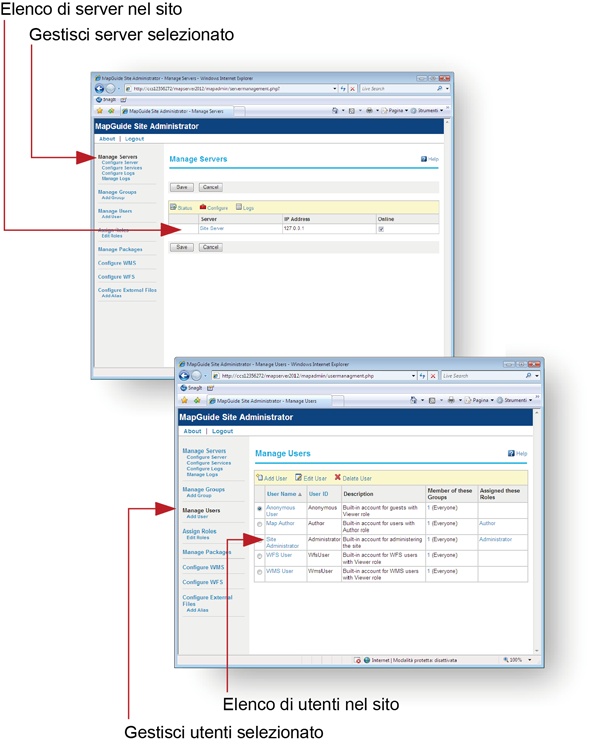Click the red Configure toolbox icon
This screenshot has width=600, height=744.
click(x=203, y=207)
